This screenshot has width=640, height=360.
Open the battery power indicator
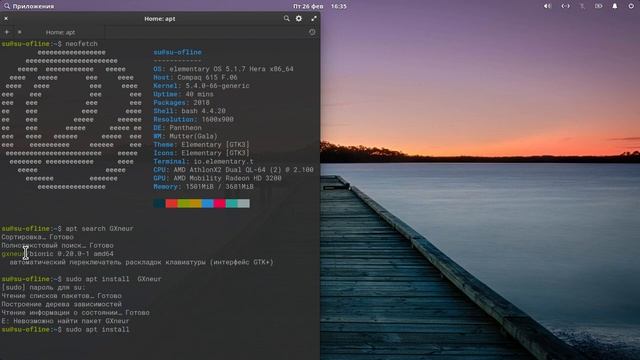[x=598, y=6]
